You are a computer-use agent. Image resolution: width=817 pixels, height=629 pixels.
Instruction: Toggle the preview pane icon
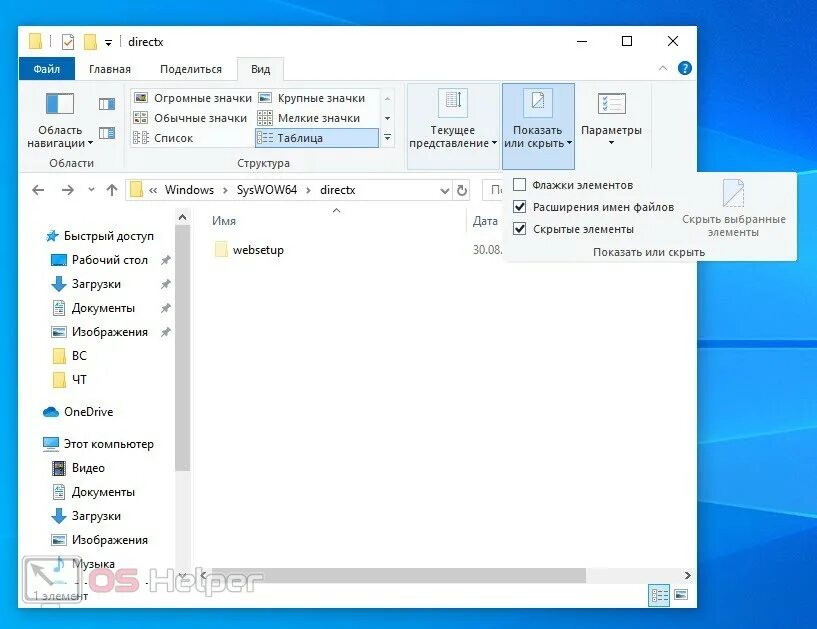click(x=107, y=104)
